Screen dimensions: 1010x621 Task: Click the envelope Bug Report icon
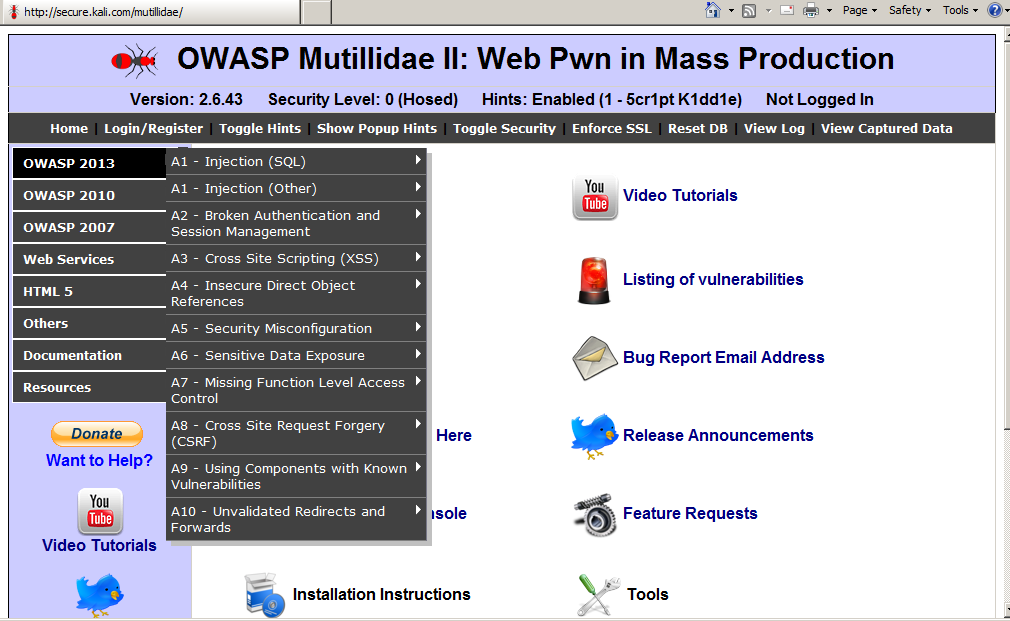[x=595, y=358]
